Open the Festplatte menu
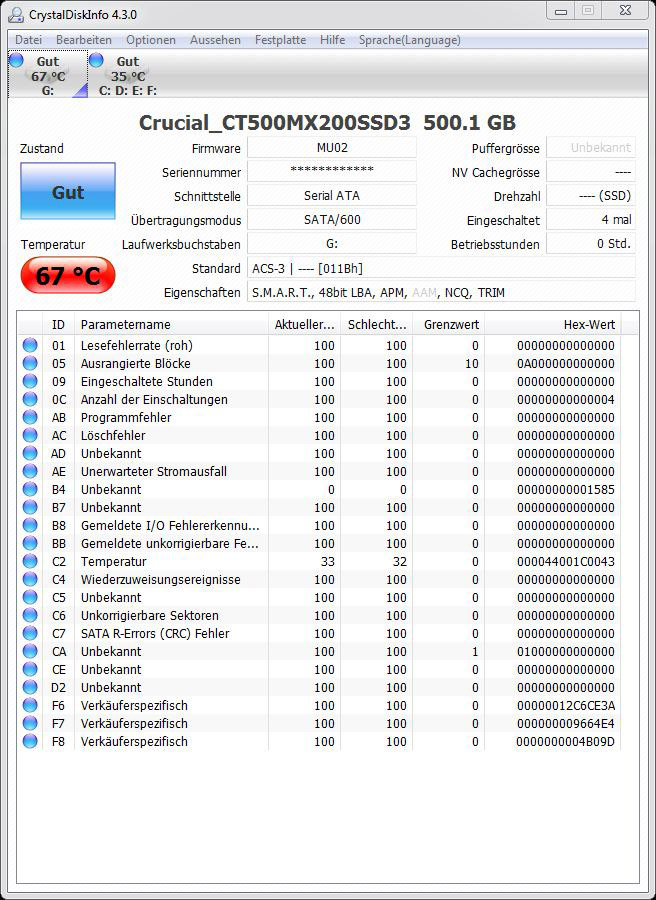 pyautogui.click(x=280, y=40)
